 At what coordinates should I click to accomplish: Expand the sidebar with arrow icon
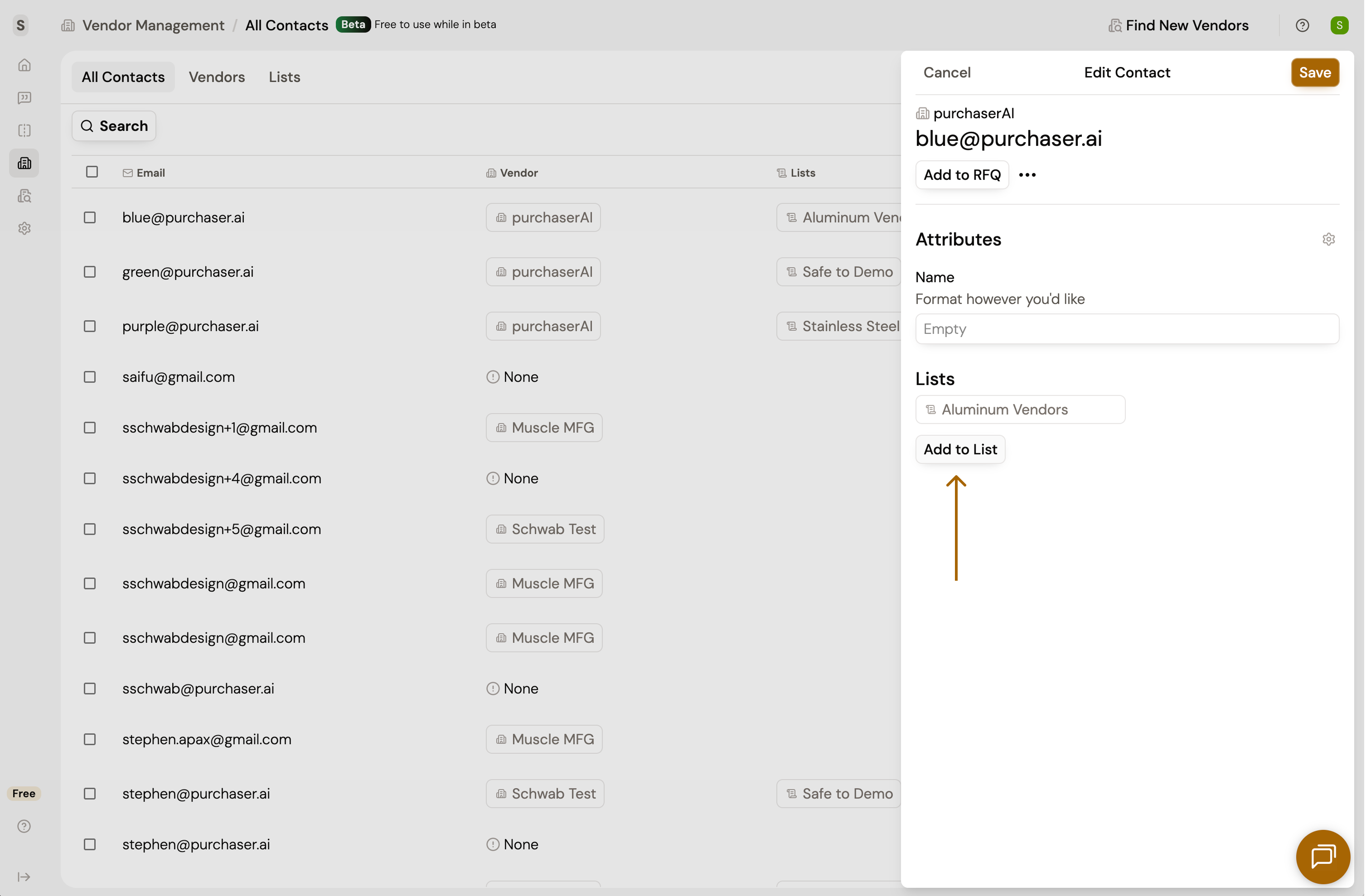24,877
